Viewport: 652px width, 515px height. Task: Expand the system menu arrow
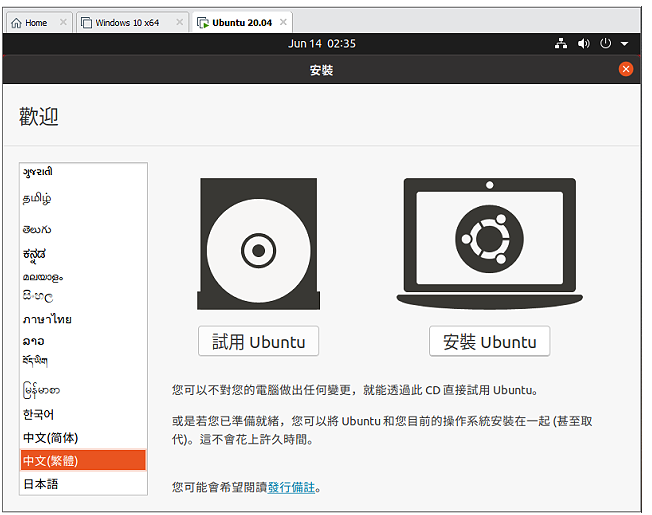click(x=624, y=44)
